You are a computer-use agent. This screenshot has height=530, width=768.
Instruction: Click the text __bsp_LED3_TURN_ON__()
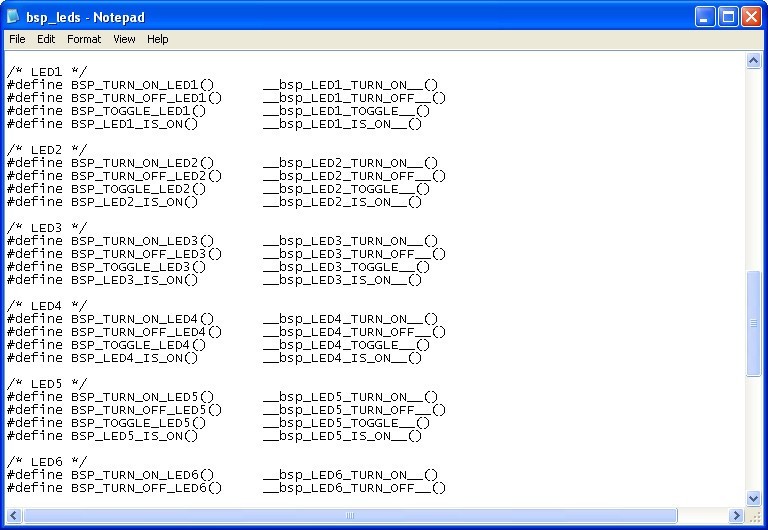[350, 241]
